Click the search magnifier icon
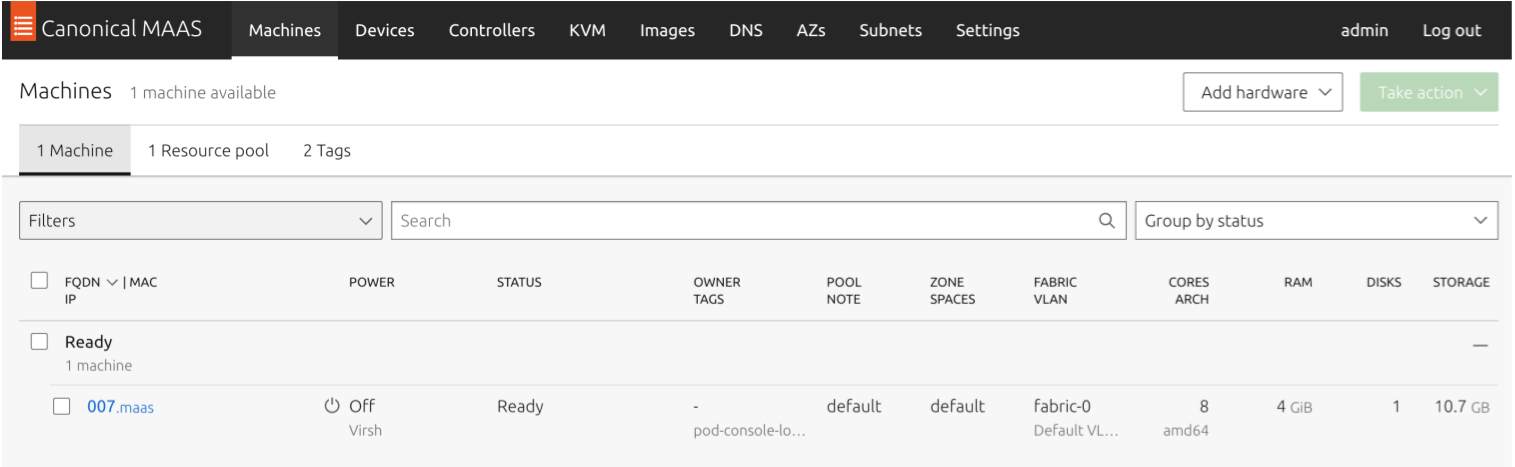1515x467 pixels. coord(1106,221)
